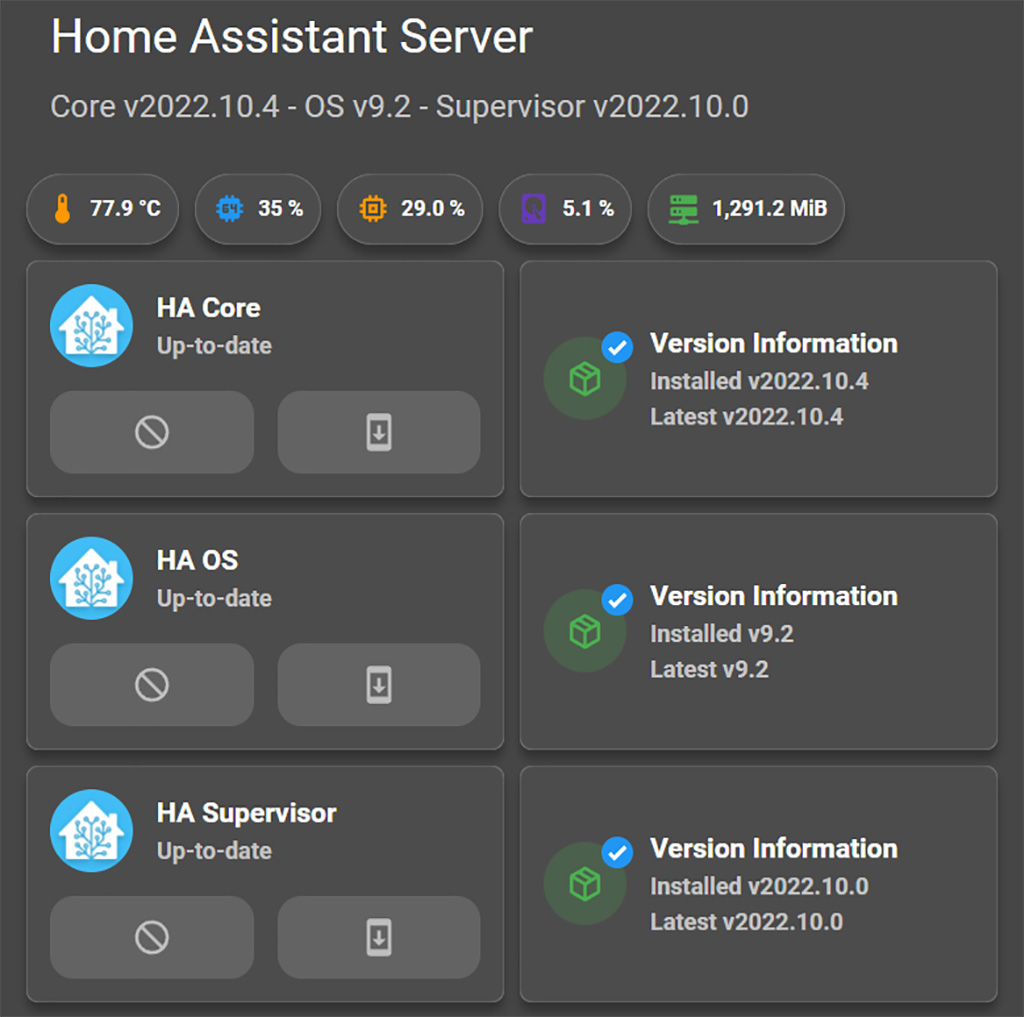The height and width of the screenshot is (1017, 1024).
Task: Click install update button in HA Core card
Action: click(x=379, y=432)
